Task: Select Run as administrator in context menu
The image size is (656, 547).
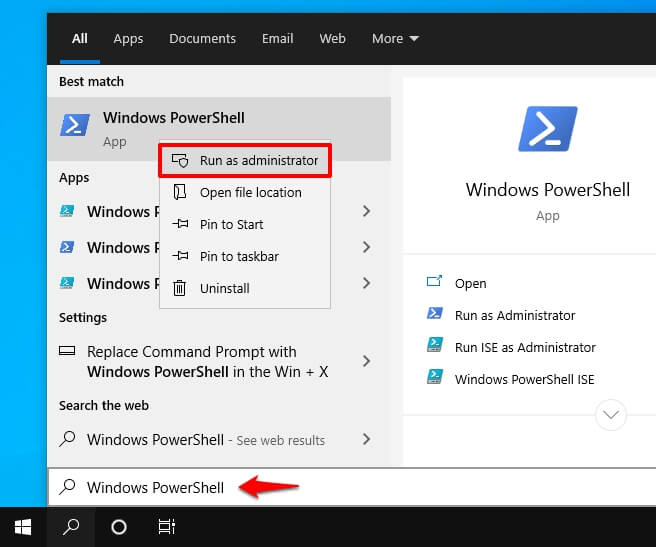Action: 245,161
